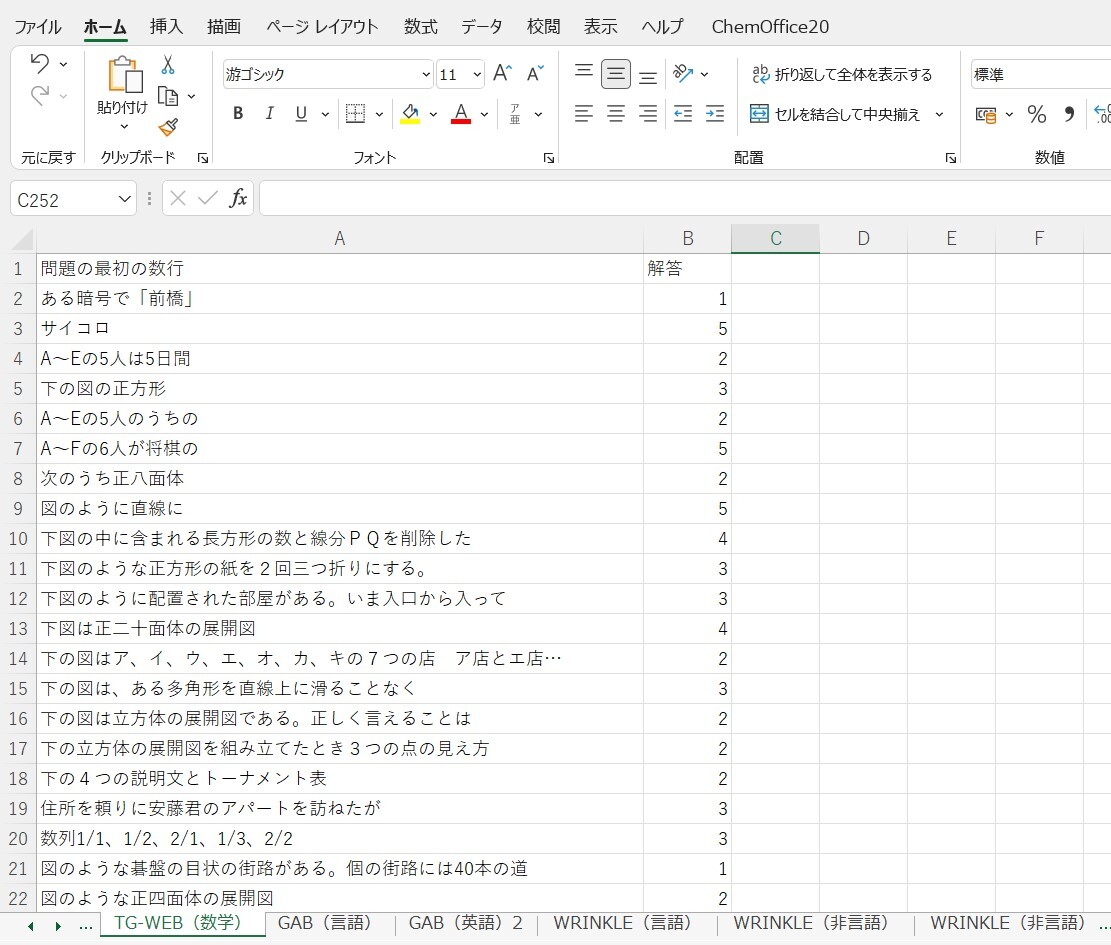This screenshot has width=1111, height=945.
Task: Open the Name Box dropdown arrow
Action: [x=125, y=200]
